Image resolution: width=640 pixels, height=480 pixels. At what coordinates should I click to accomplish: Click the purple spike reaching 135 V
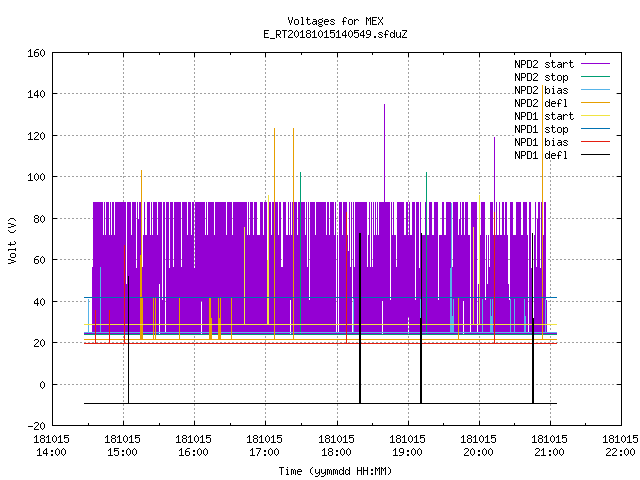[384, 153]
